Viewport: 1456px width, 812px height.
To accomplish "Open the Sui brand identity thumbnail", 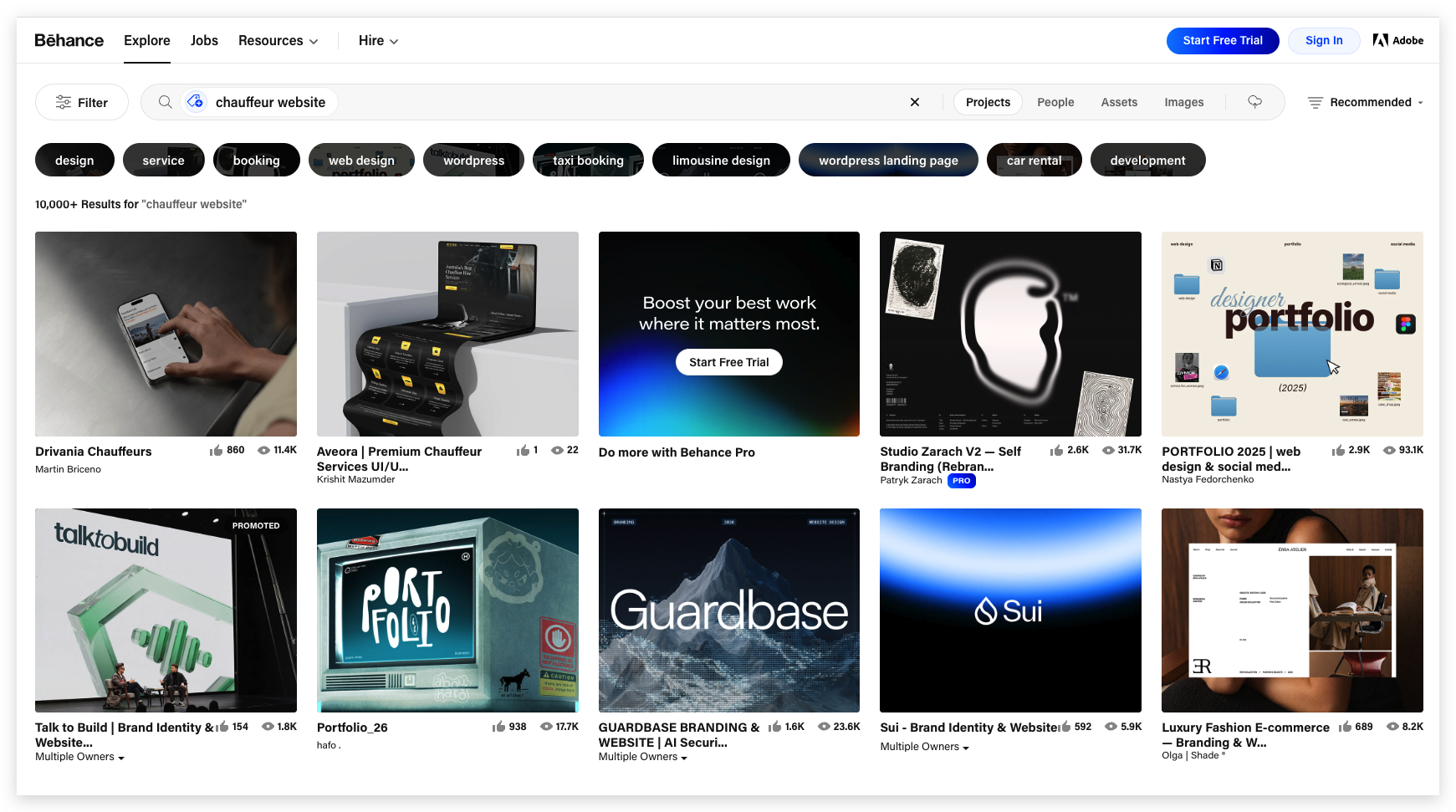I will click(x=1010, y=610).
